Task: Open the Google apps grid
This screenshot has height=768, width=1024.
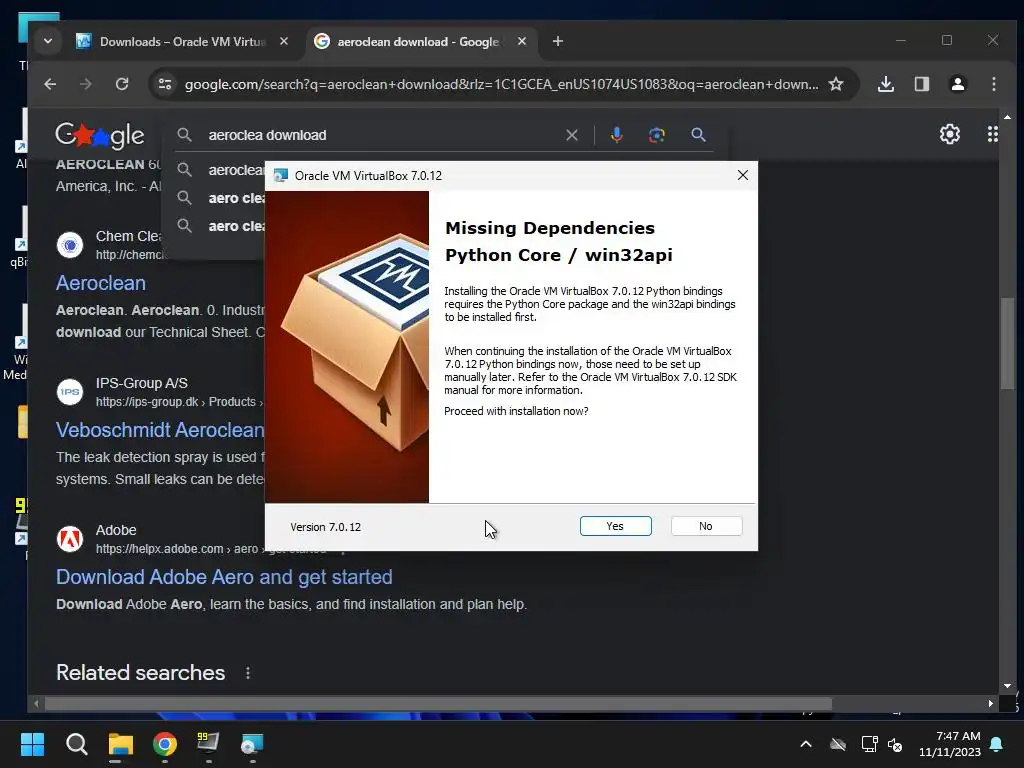Action: 993,134
